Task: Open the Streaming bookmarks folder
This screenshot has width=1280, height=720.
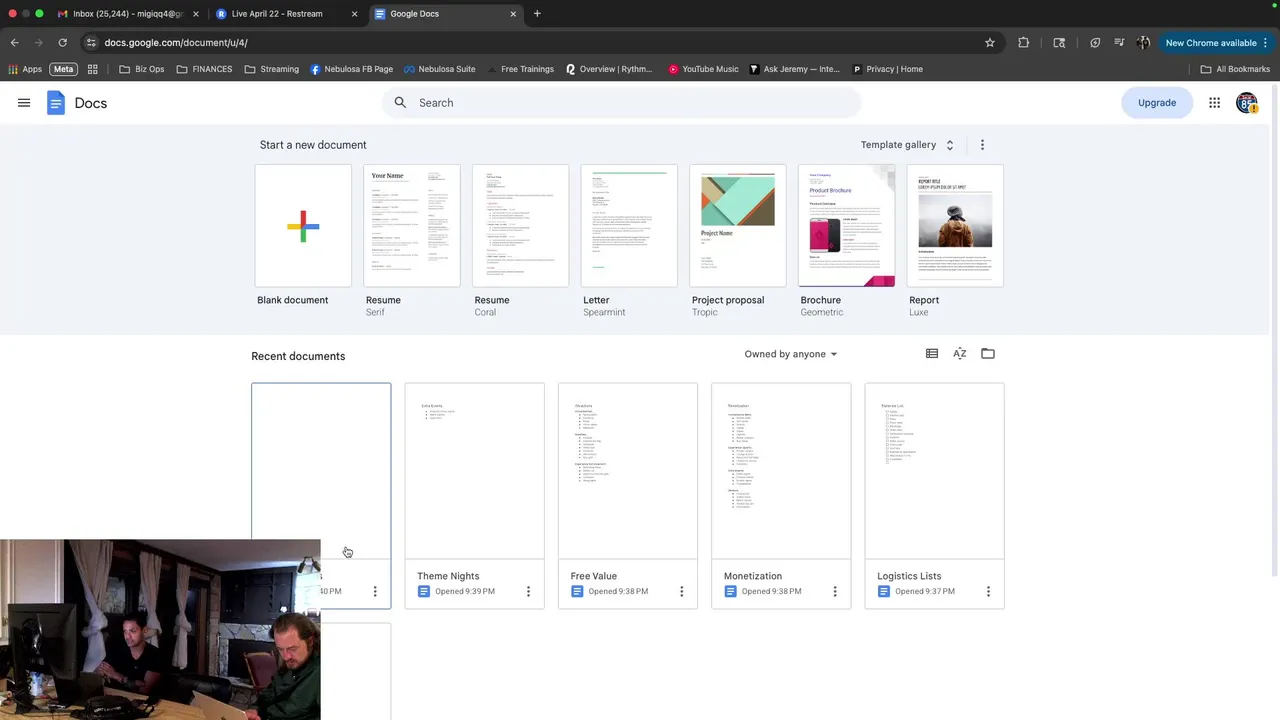Action: pos(271,69)
